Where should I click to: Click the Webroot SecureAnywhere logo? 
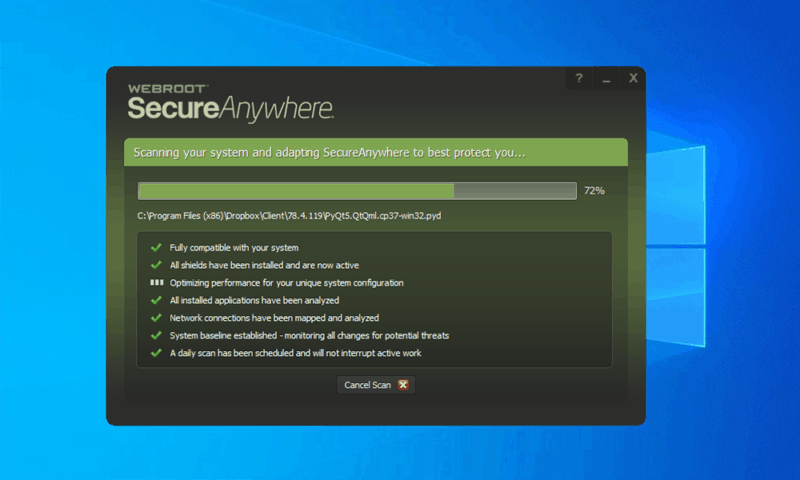tap(230, 103)
